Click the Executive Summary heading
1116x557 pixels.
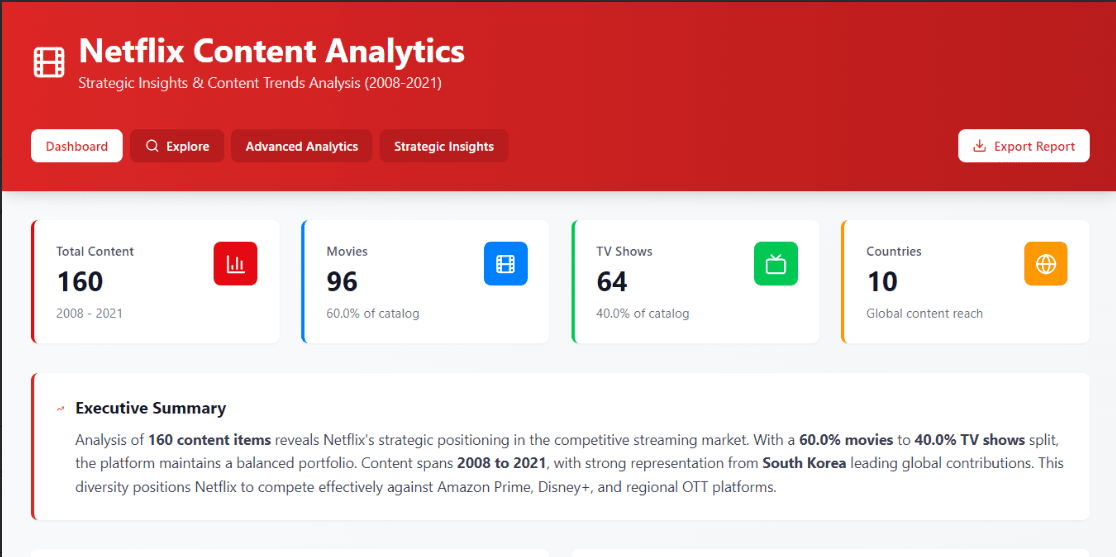[151, 408]
